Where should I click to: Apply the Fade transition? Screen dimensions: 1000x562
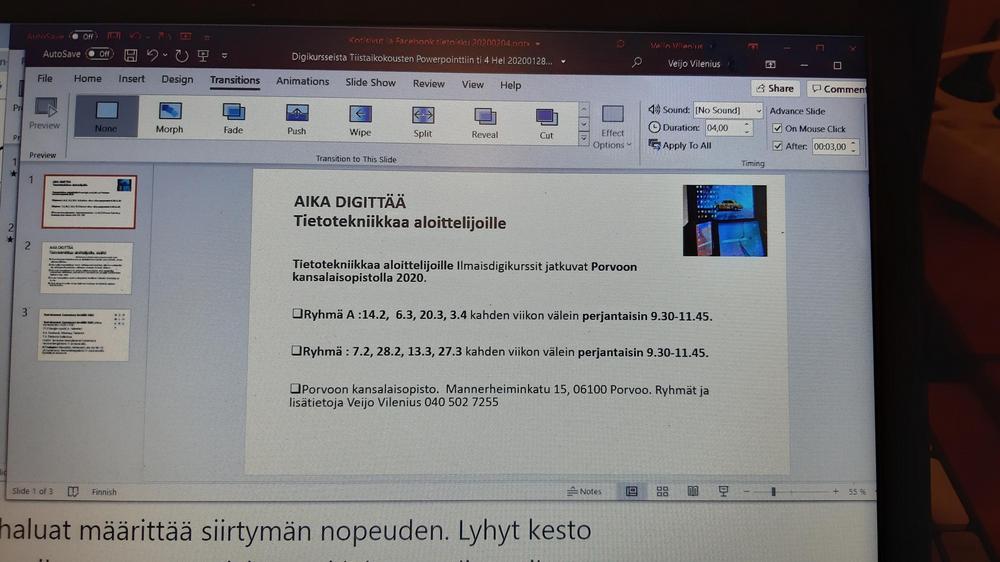(x=233, y=117)
